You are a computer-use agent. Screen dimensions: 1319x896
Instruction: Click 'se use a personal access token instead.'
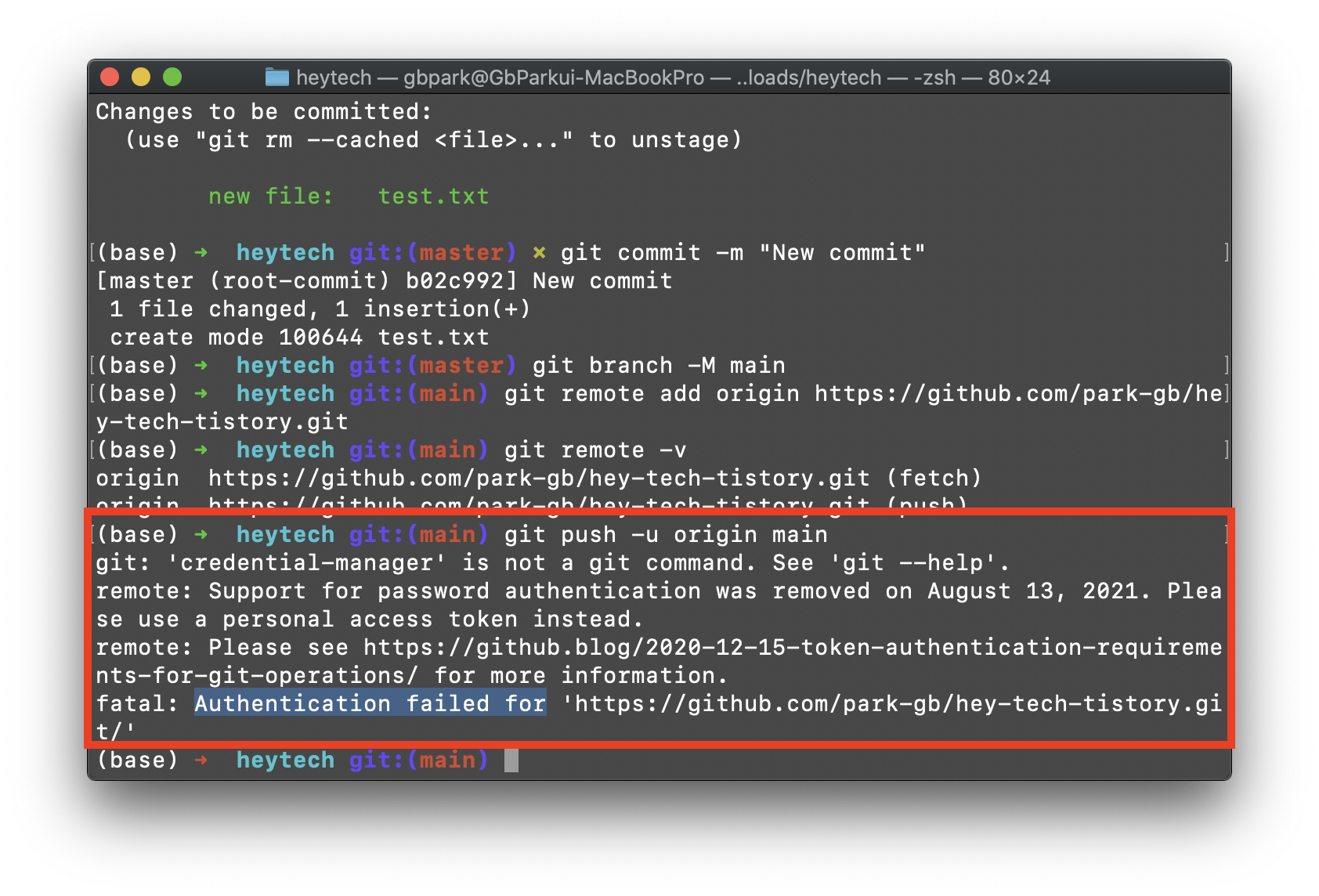[369, 620]
